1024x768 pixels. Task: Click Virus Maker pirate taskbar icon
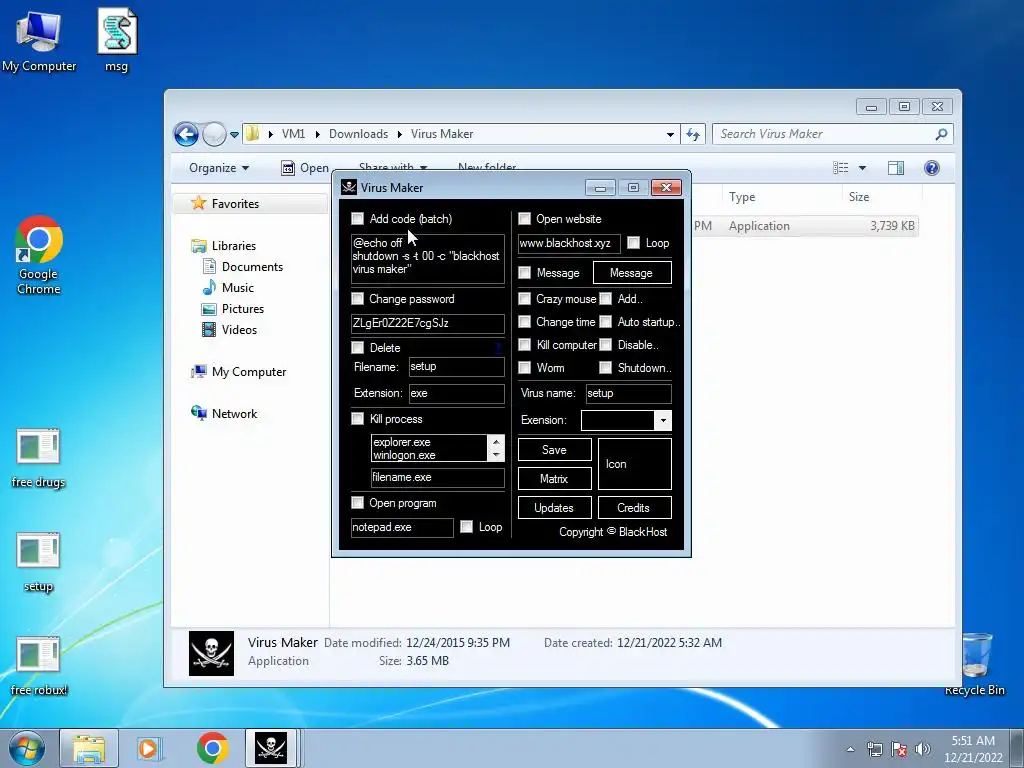coord(271,748)
